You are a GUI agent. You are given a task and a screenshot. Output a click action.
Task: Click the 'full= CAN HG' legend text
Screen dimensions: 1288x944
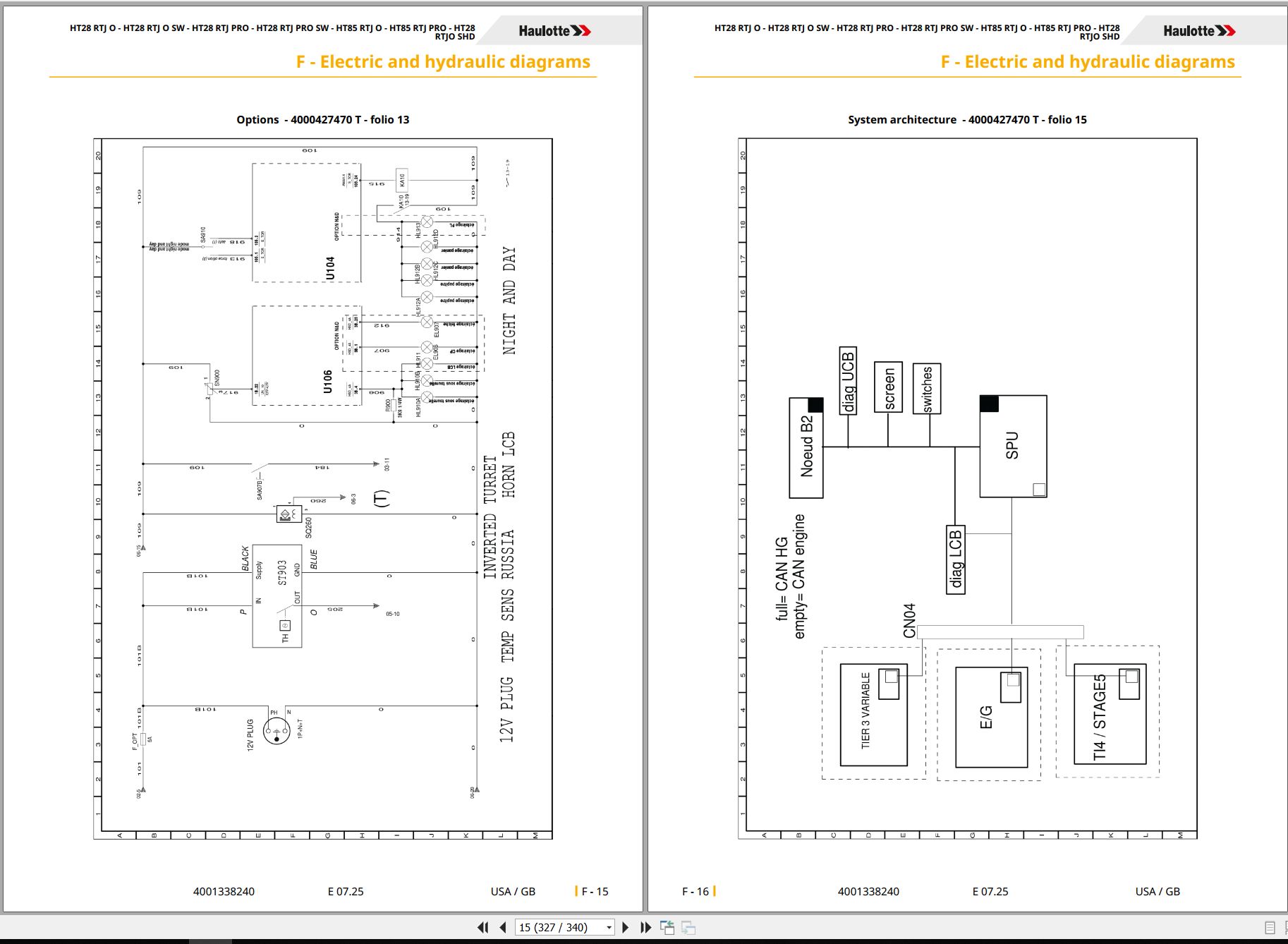[x=782, y=579]
